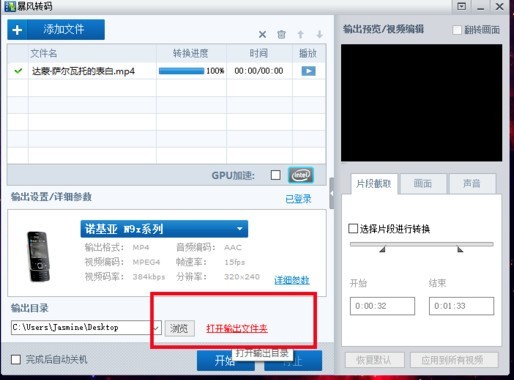Enable 选择片段进行转换 checkbox
The height and width of the screenshot is (380, 514).
click(x=353, y=229)
